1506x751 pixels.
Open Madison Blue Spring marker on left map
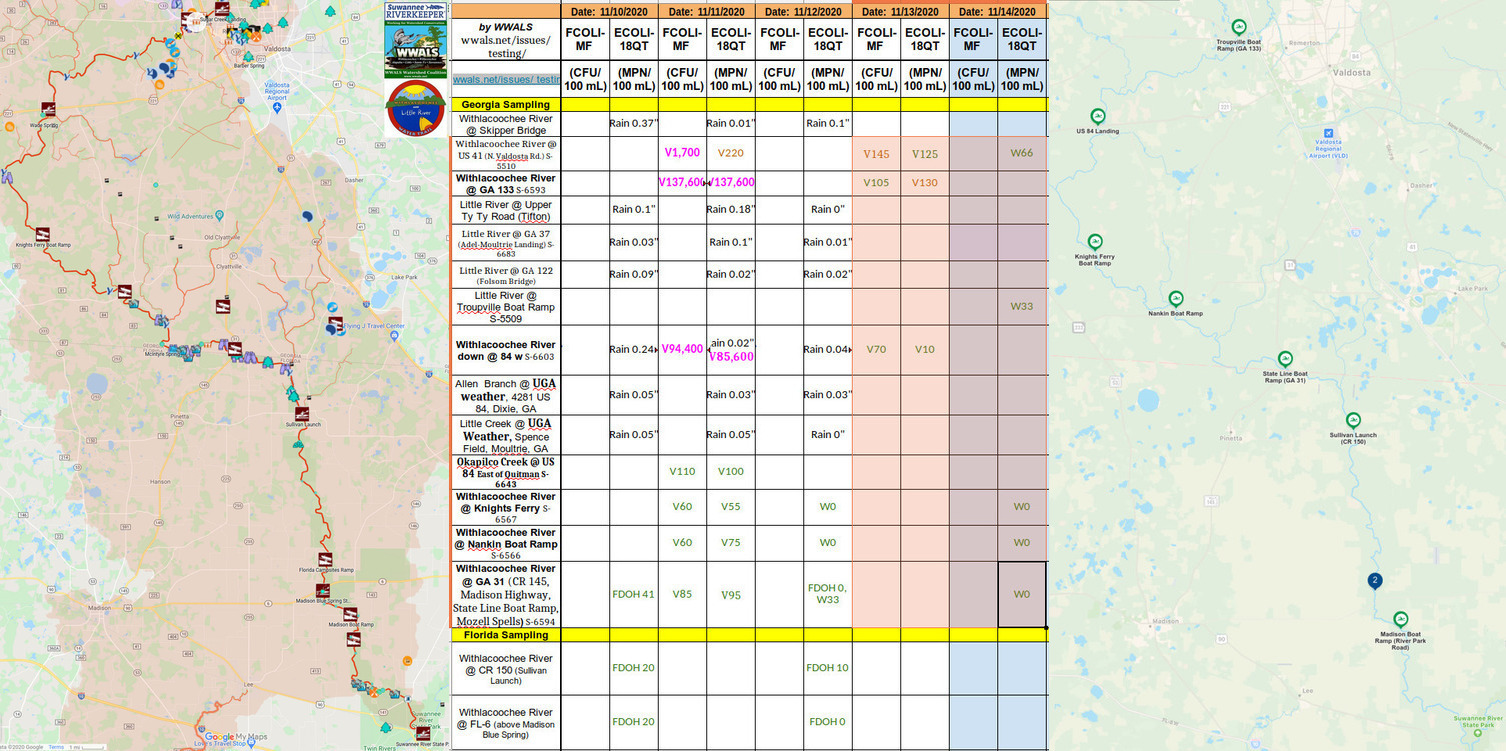coord(322,591)
